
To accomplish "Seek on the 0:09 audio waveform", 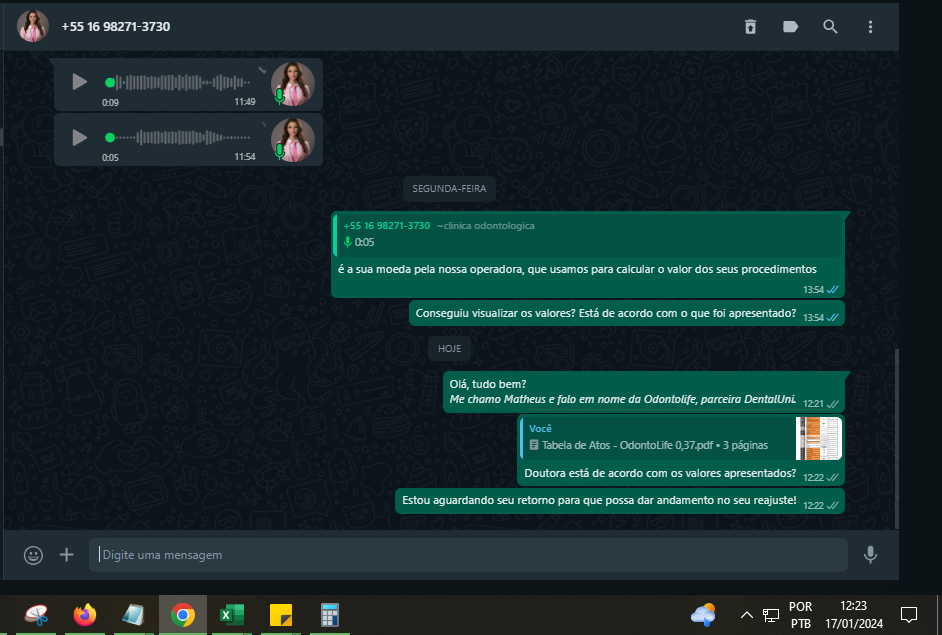I will pyautogui.click(x=178, y=82).
